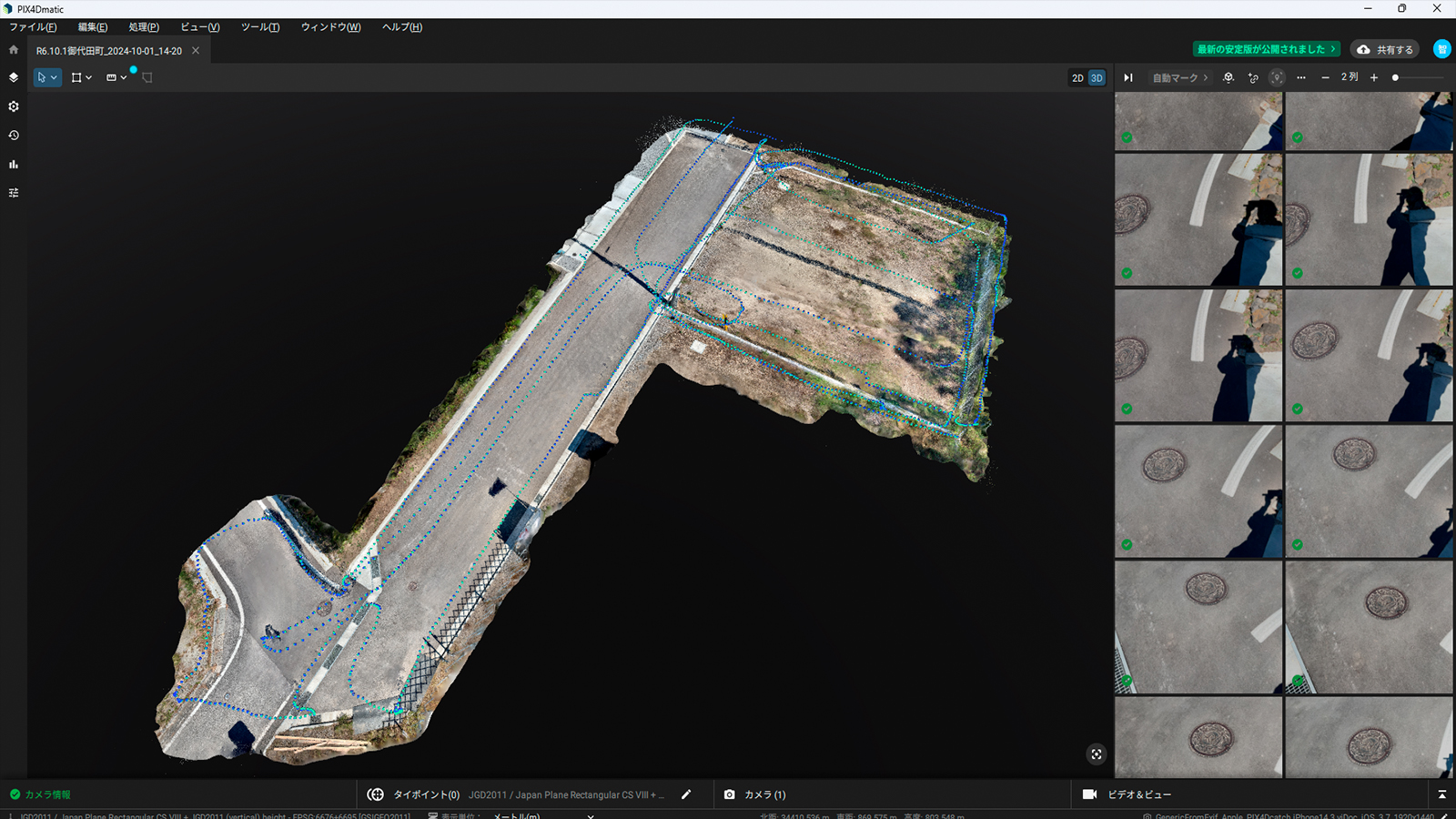Click the 2列 column count label
Viewport: 1456px width, 819px height.
tap(1350, 77)
